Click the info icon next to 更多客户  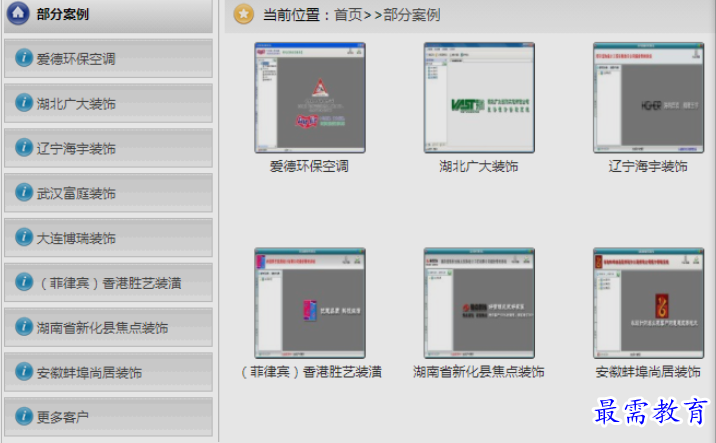[24, 416]
